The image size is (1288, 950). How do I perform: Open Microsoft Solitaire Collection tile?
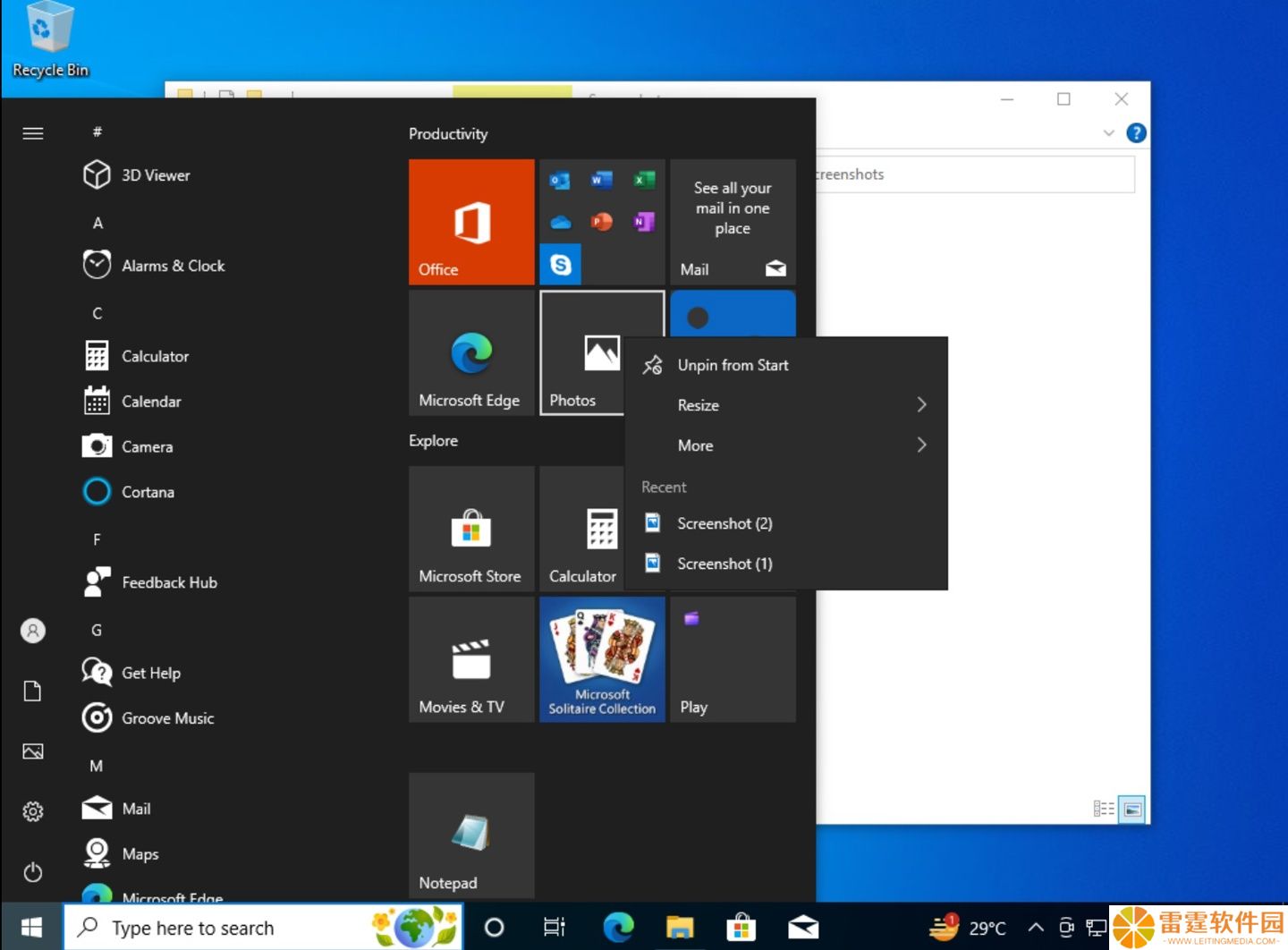[x=602, y=659]
